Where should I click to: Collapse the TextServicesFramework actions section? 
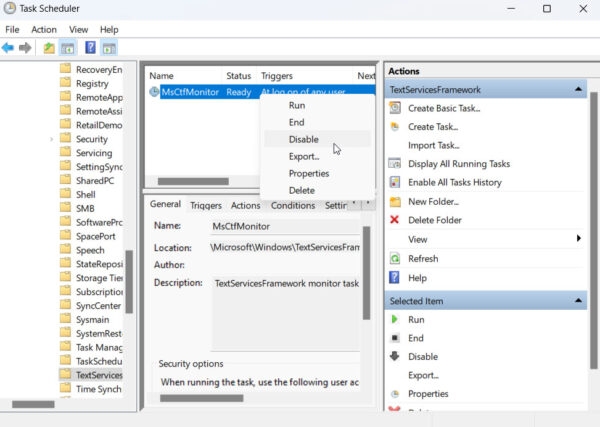coord(578,89)
